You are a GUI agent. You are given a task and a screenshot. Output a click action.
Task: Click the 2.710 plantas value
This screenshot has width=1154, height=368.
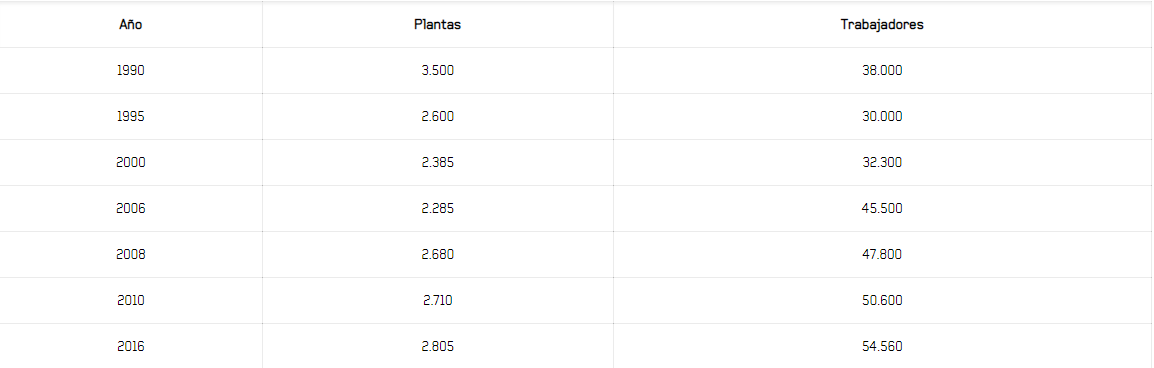437,301
